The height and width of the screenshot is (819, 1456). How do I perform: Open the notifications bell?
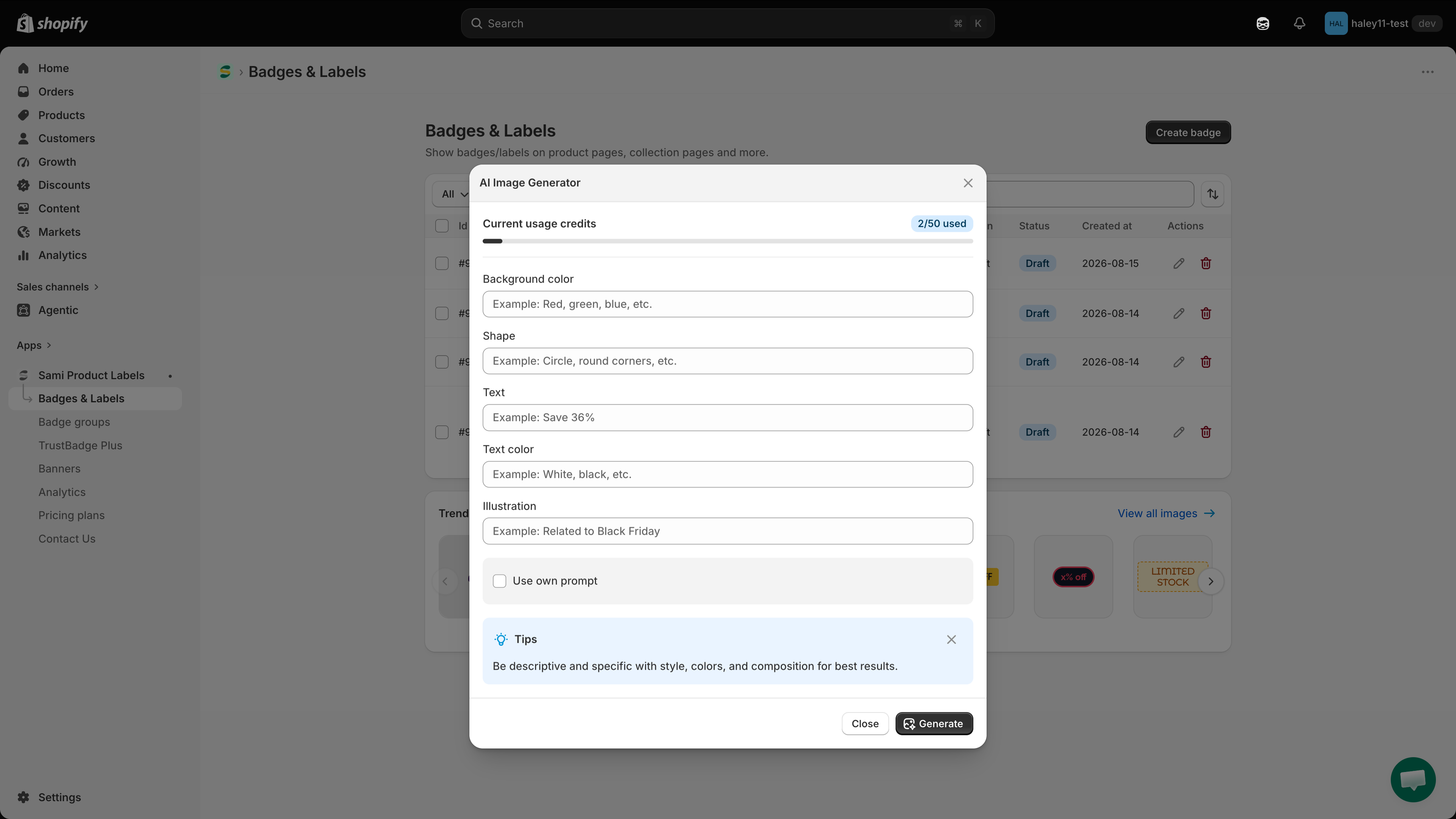pos(1299,23)
